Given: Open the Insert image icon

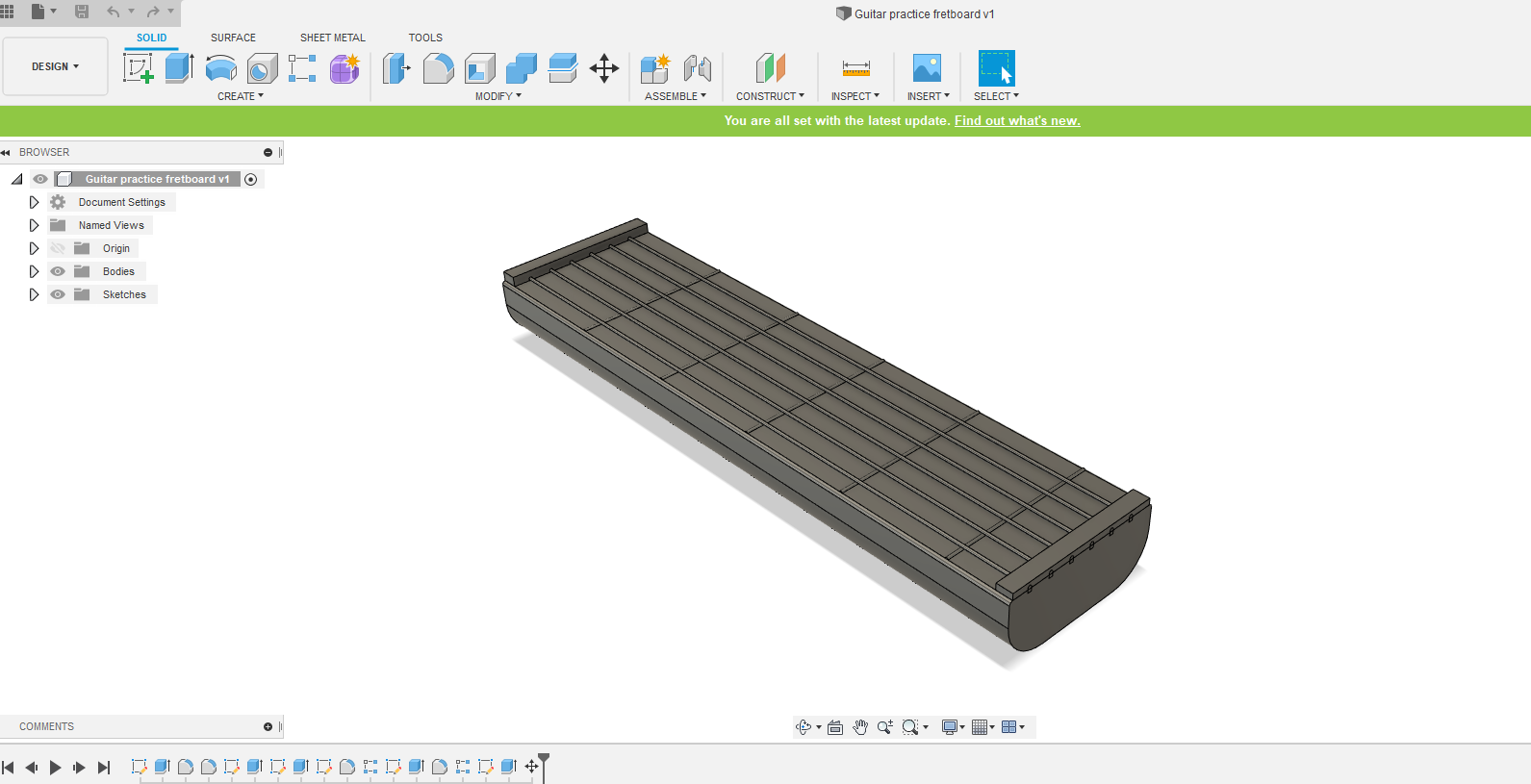Looking at the screenshot, I should pos(927,68).
